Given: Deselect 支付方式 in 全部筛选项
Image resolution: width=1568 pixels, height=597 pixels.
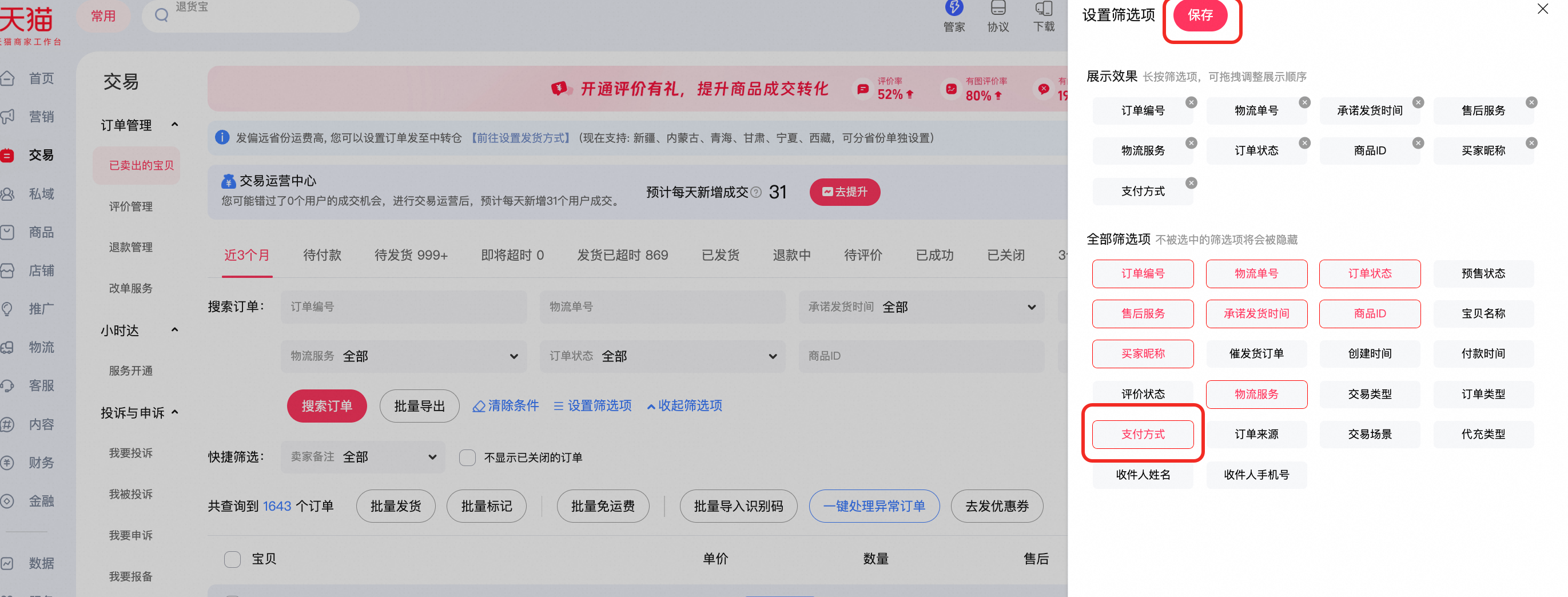Looking at the screenshot, I should (1143, 435).
